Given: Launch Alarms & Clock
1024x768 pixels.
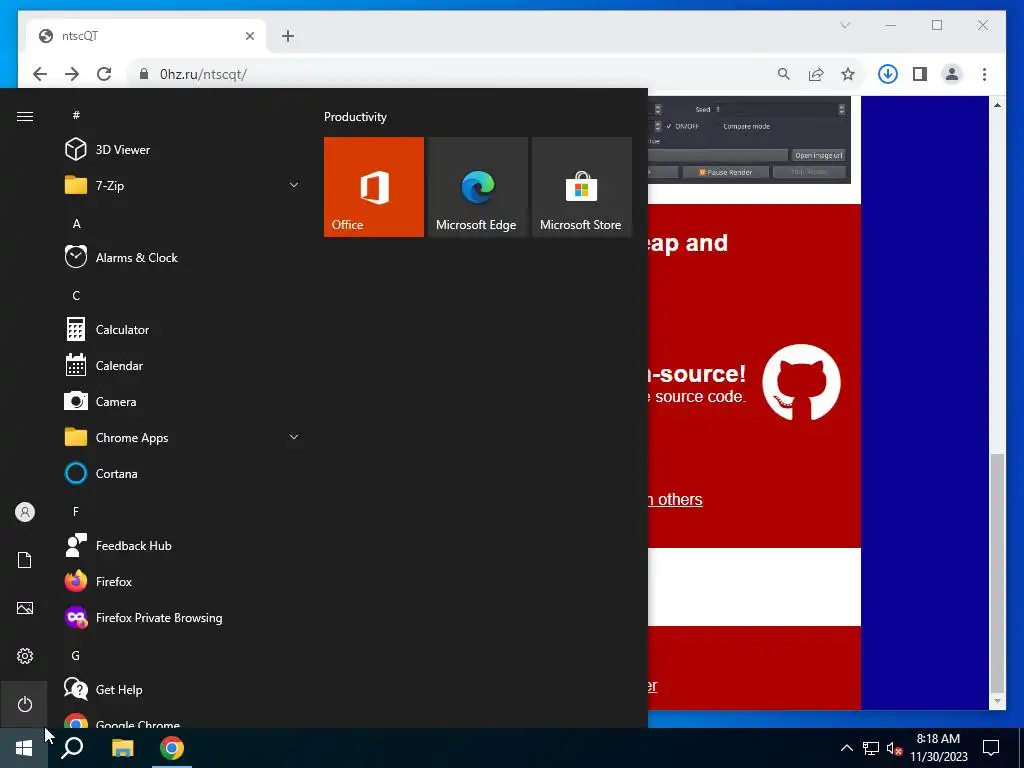Looking at the screenshot, I should click(x=181, y=257).
